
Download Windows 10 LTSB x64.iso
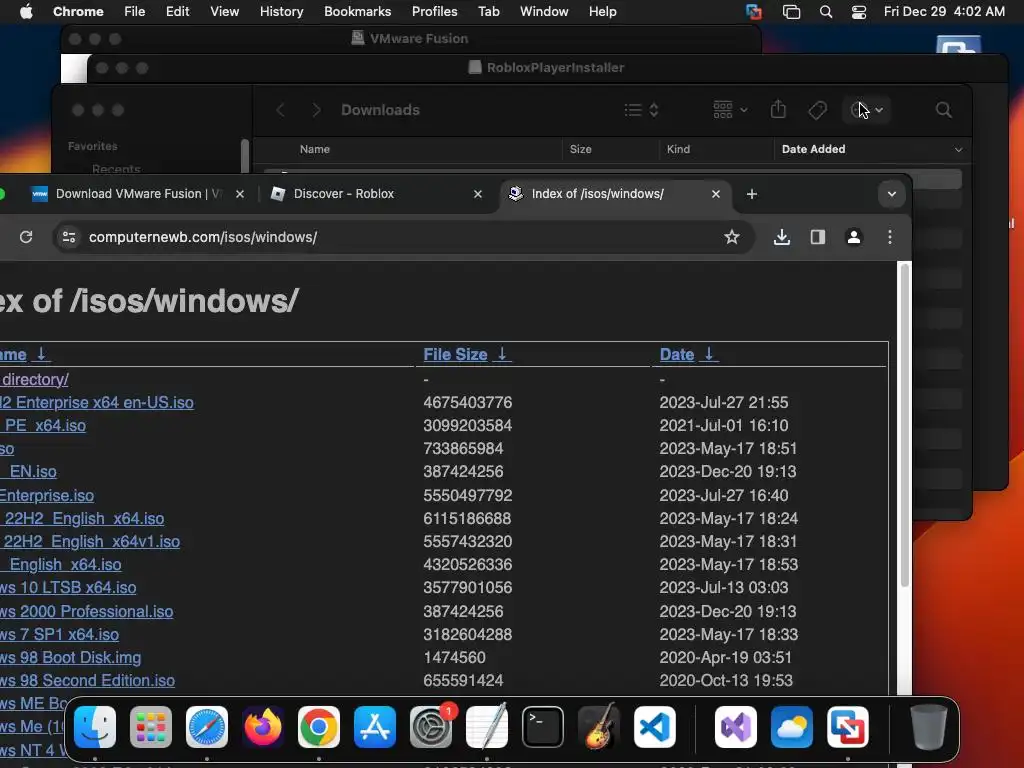pyautogui.click(x=68, y=588)
